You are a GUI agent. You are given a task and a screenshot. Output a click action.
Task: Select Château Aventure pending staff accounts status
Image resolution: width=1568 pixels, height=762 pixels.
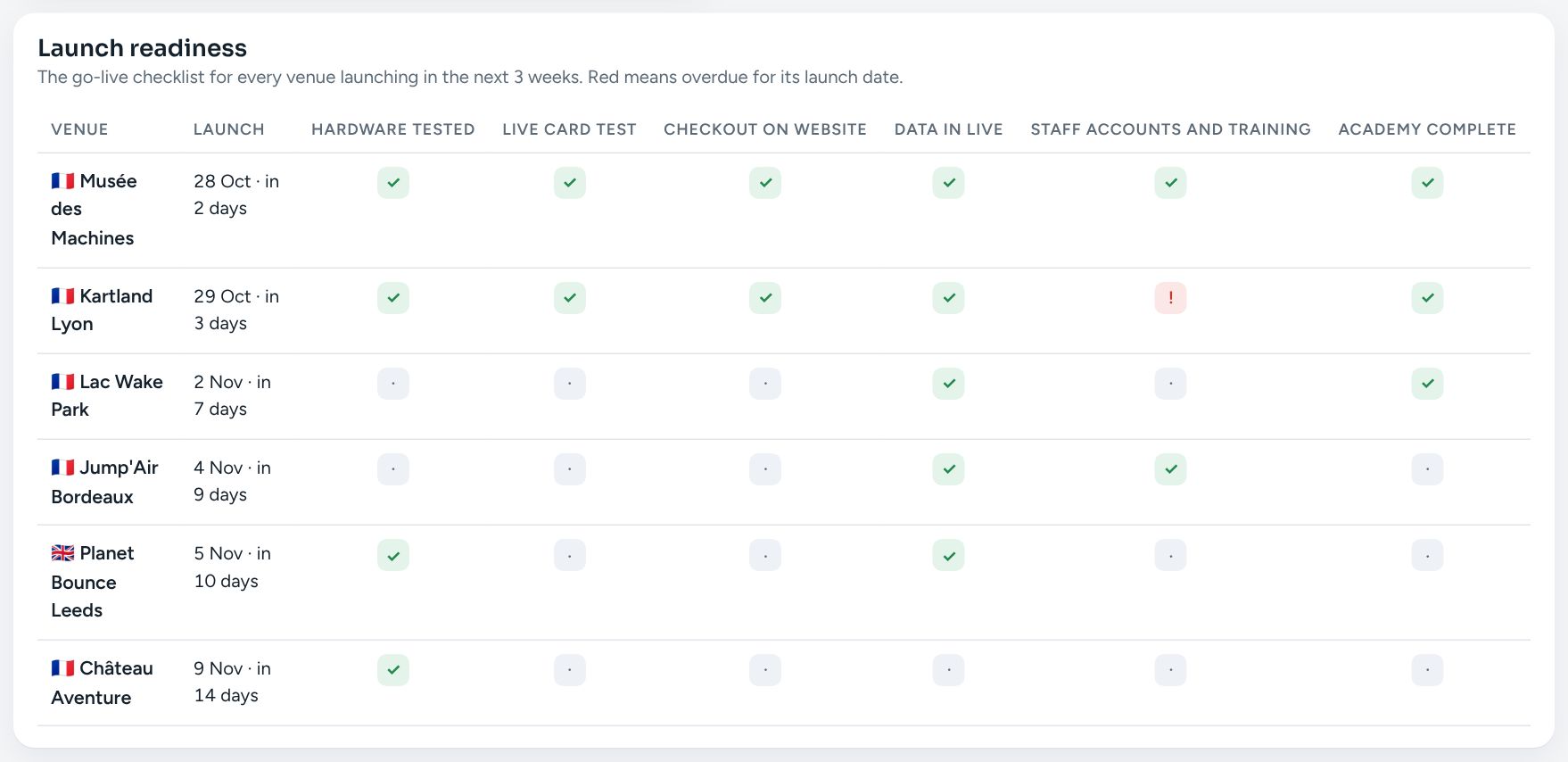[1170, 670]
